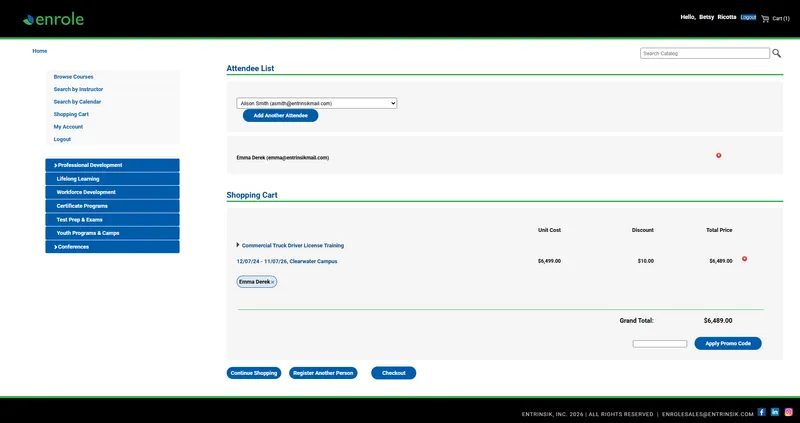Viewport: 800px width, 423px height.
Task: Open the Lifelong Learning category
Action: point(112,179)
